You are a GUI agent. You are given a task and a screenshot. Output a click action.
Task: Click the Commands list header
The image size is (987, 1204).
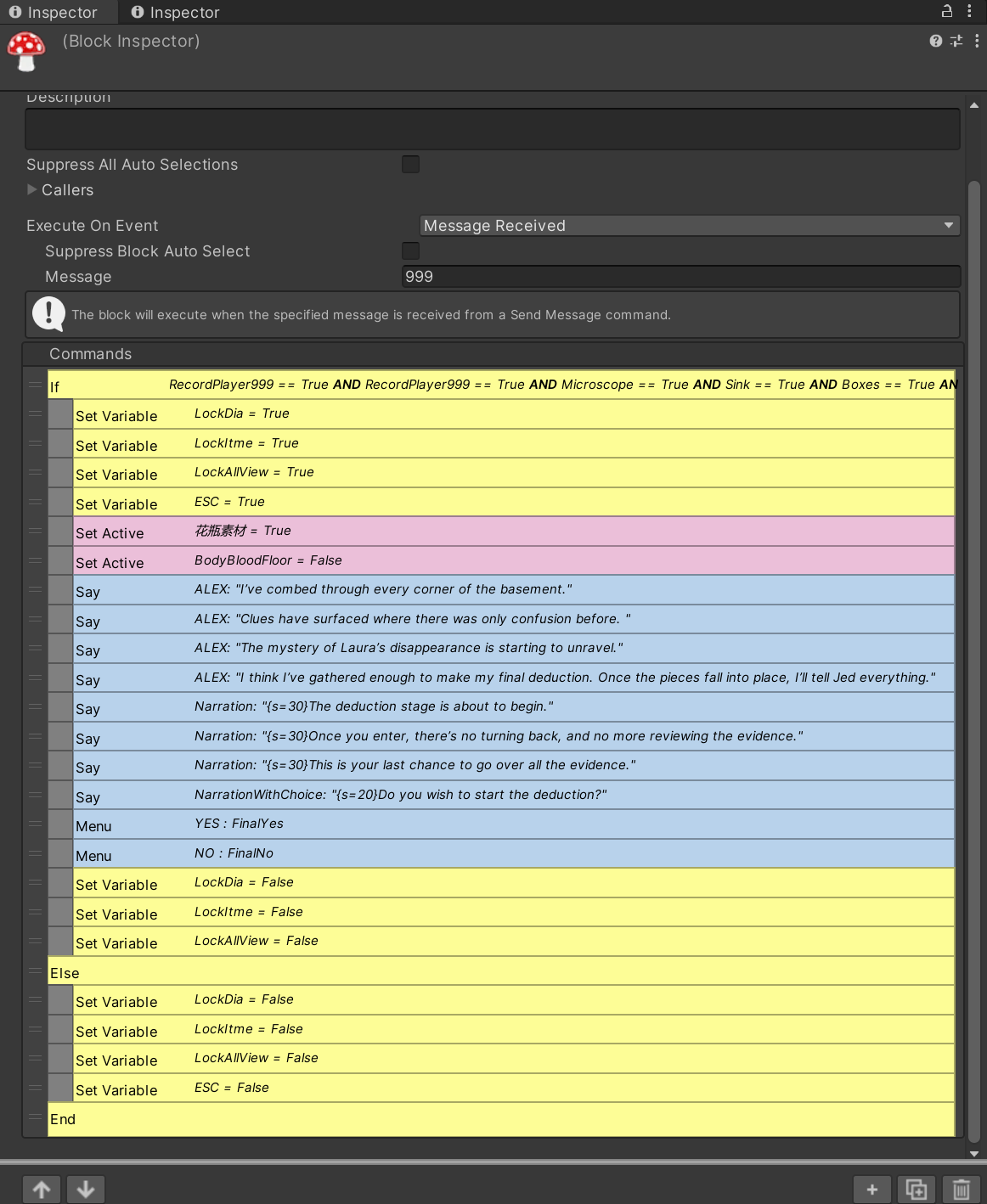pos(493,354)
